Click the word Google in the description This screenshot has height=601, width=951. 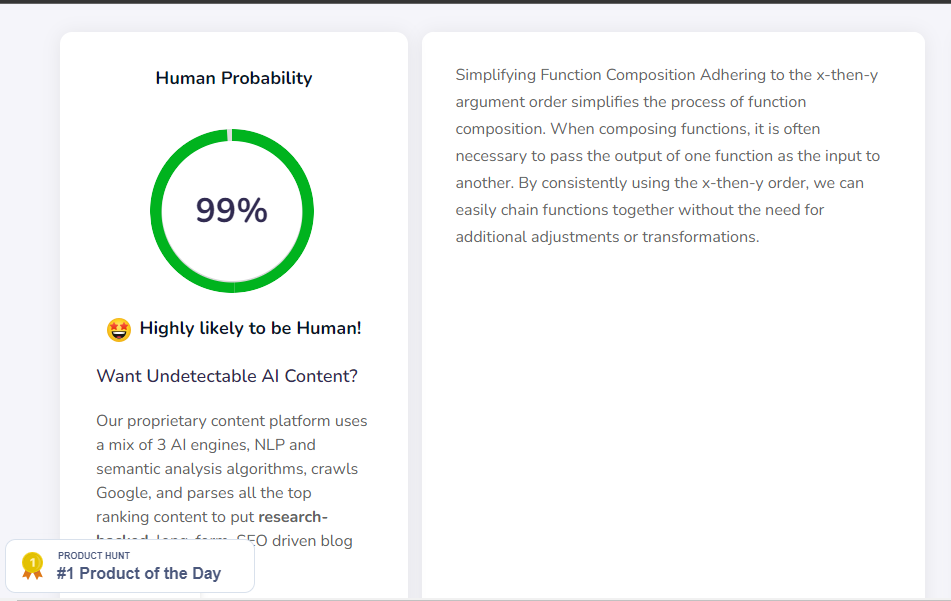pyautogui.click(x=121, y=493)
